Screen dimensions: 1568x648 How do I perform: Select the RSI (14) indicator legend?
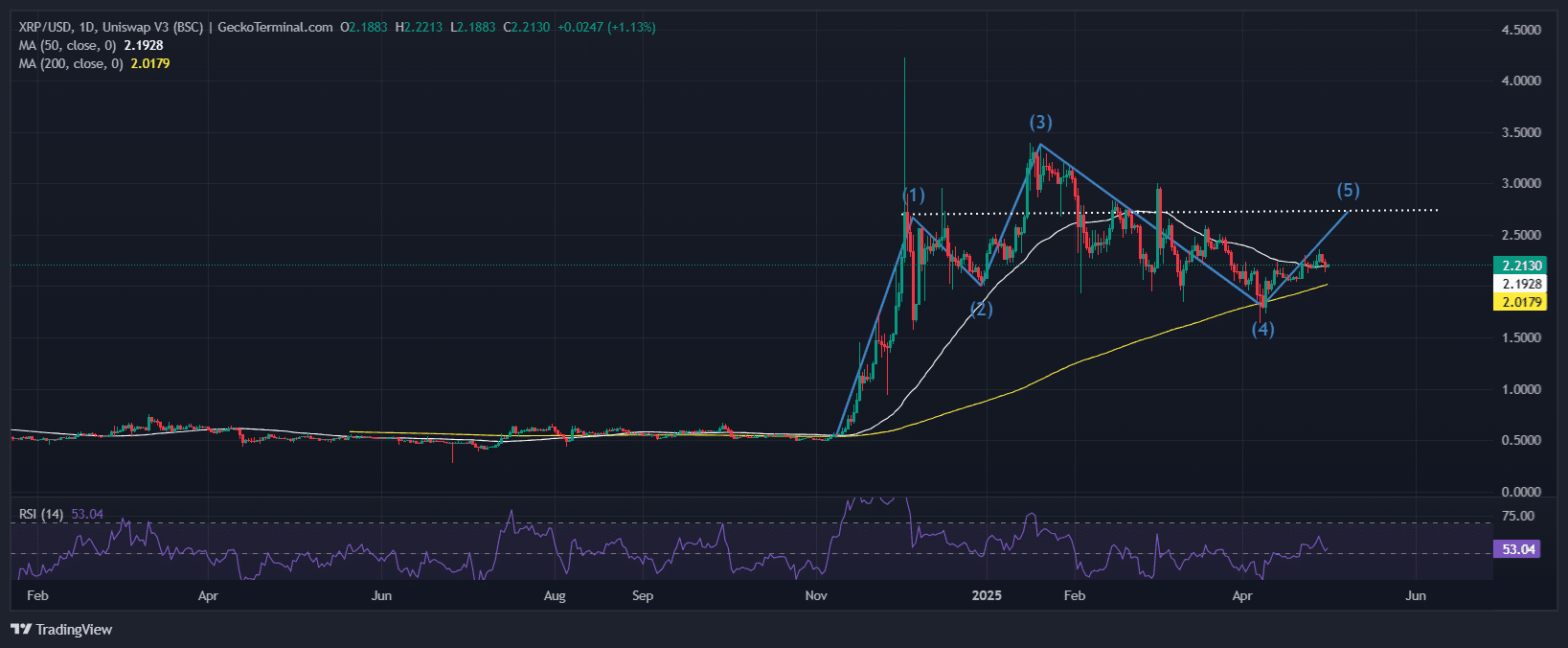pos(41,514)
